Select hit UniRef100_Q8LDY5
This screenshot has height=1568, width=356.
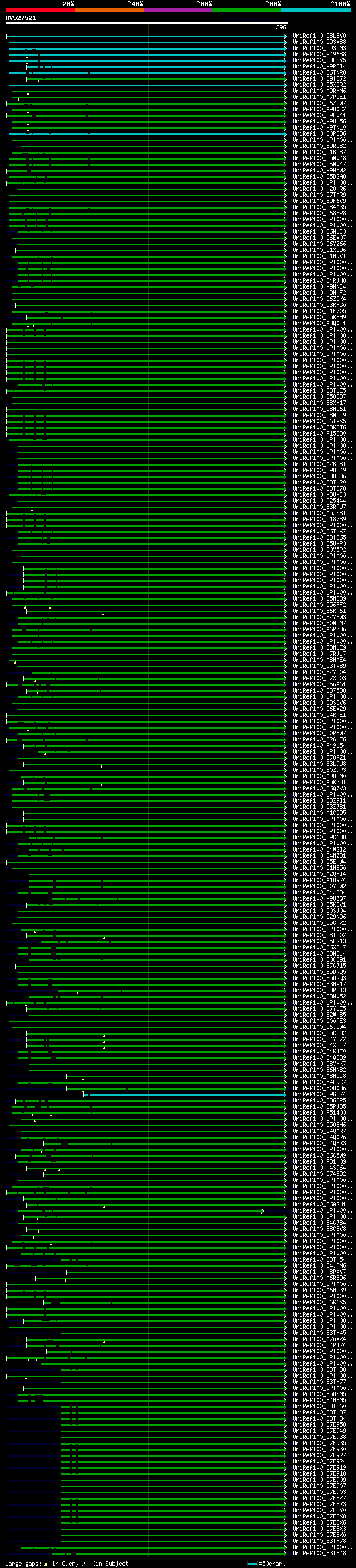click(x=319, y=60)
